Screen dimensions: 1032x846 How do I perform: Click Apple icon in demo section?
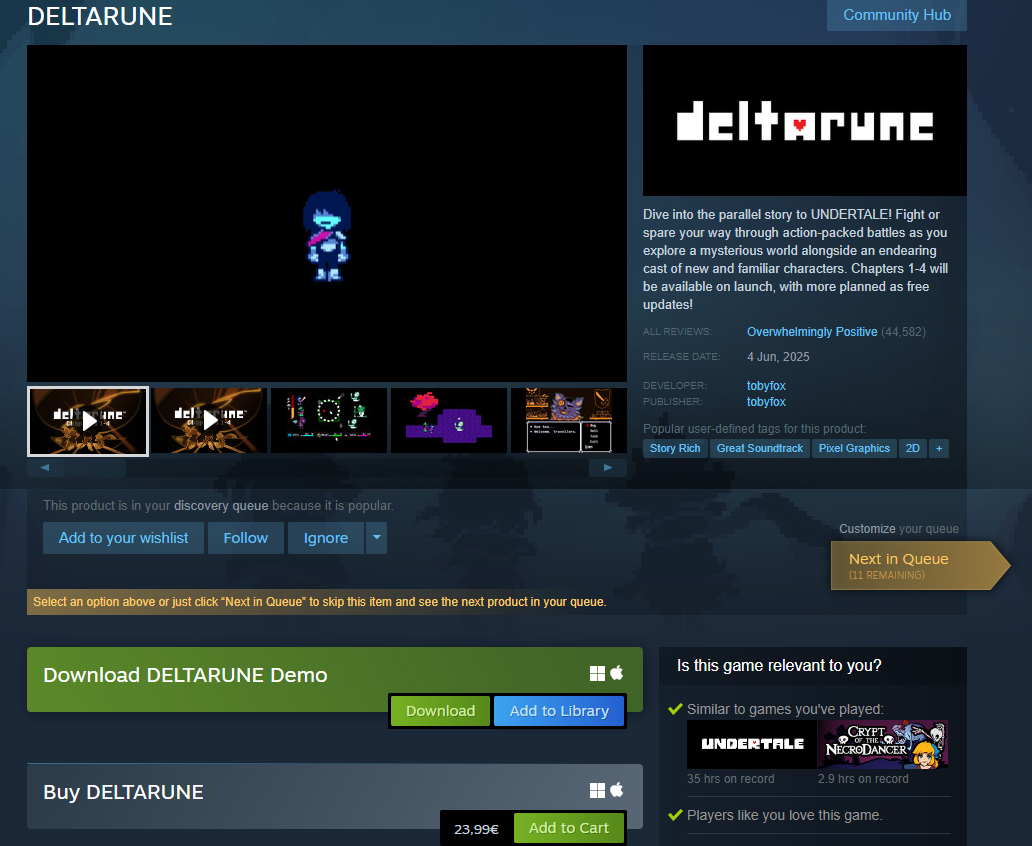pos(617,673)
